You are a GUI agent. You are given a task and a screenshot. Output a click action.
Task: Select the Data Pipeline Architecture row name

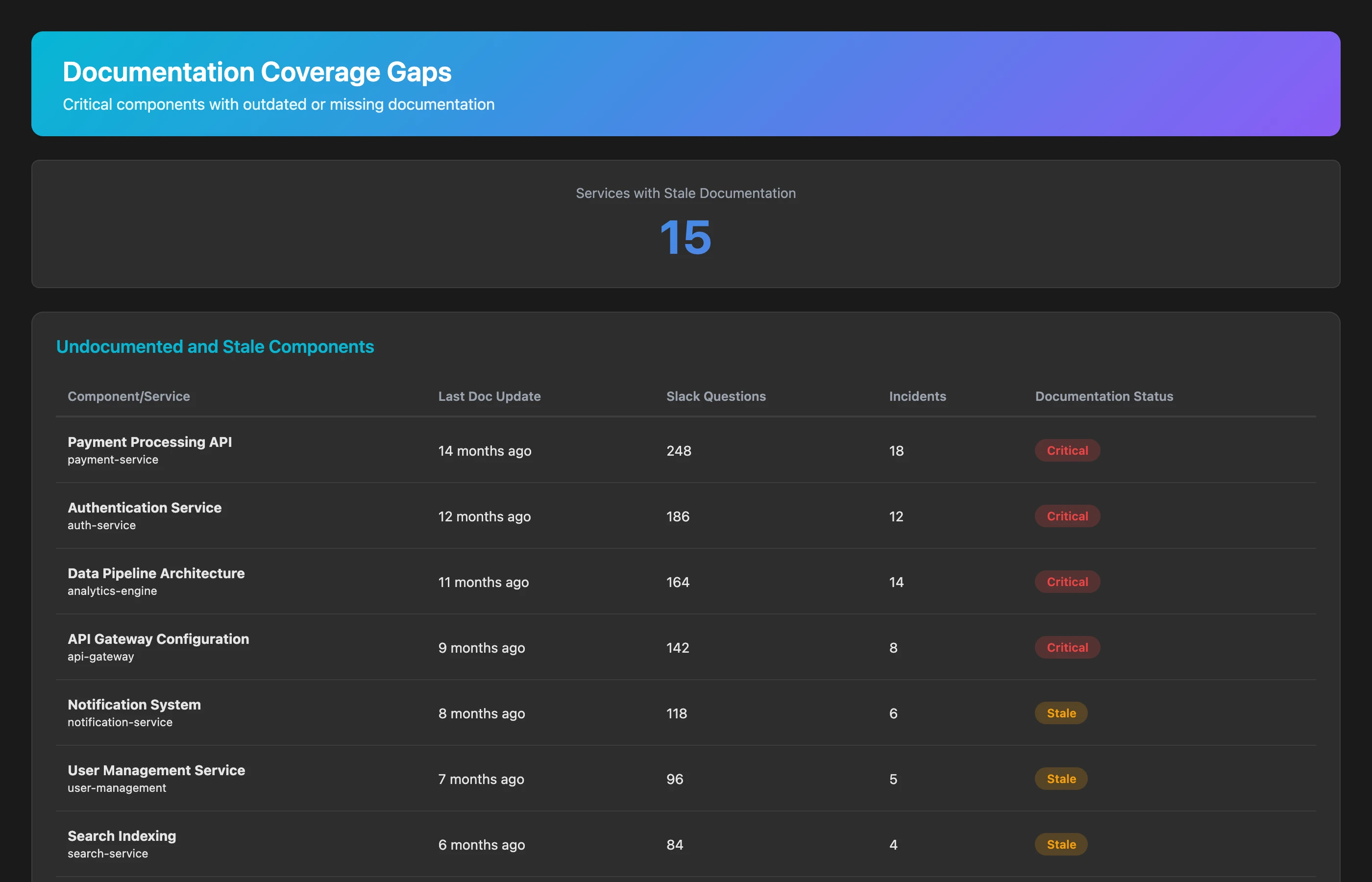coord(156,573)
